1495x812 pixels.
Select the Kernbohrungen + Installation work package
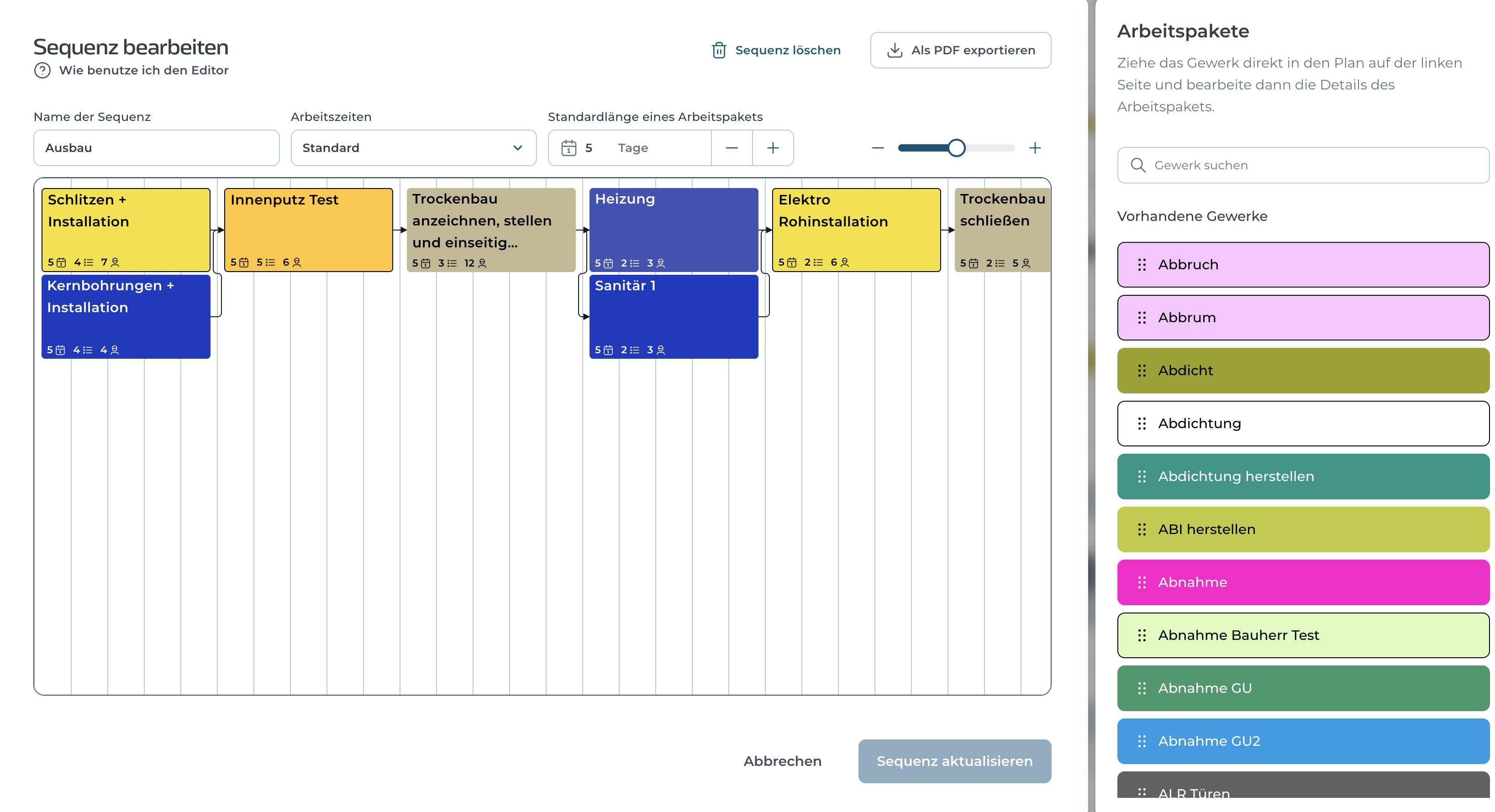click(x=126, y=317)
